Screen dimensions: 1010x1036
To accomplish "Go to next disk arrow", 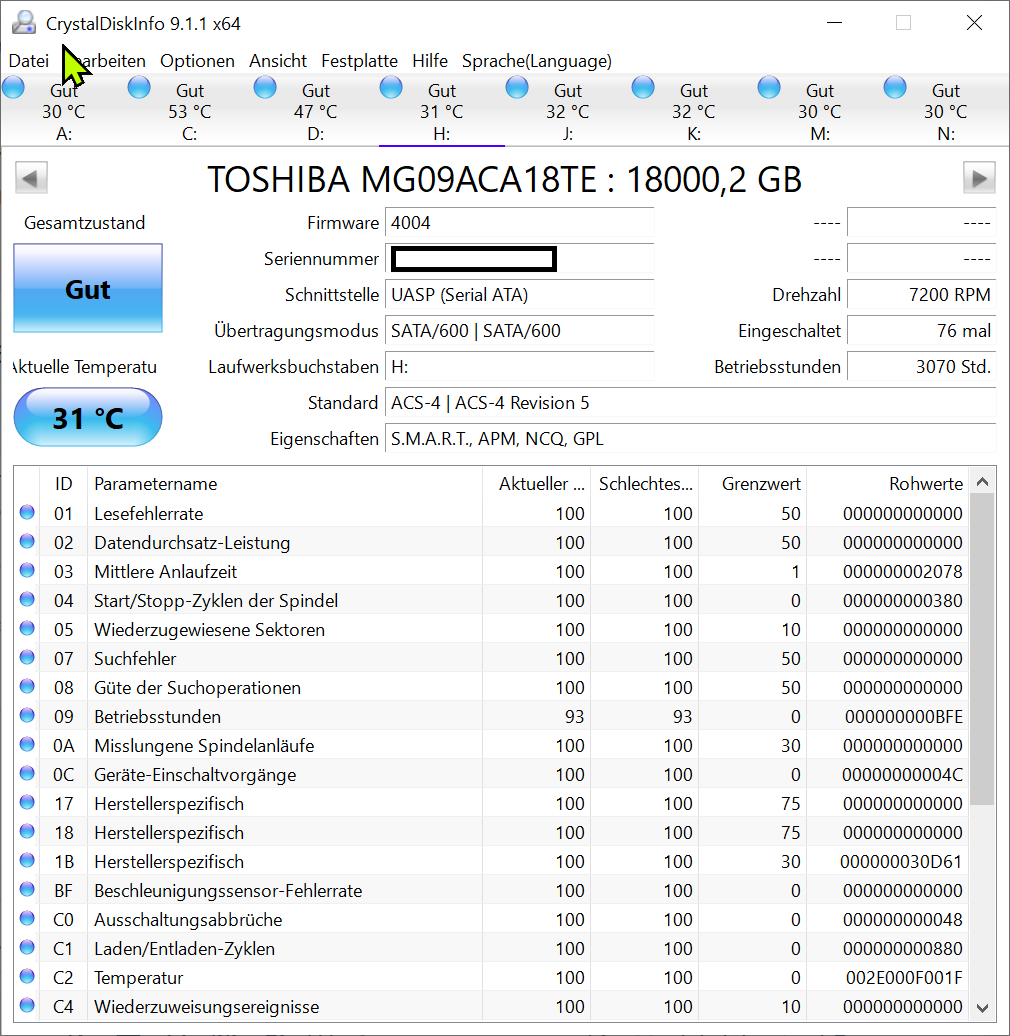I will (979, 178).
